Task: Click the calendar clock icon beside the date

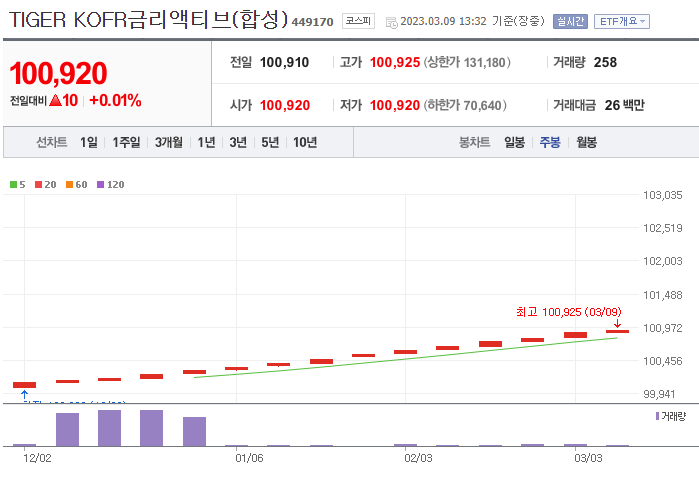Action: [391, 22]
